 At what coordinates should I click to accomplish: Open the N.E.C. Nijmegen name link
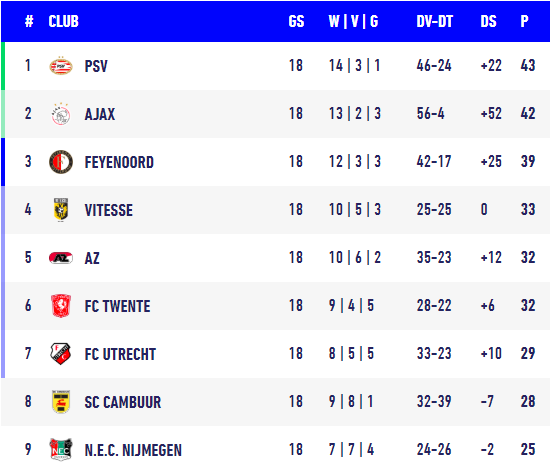click(x=133, y=450)
